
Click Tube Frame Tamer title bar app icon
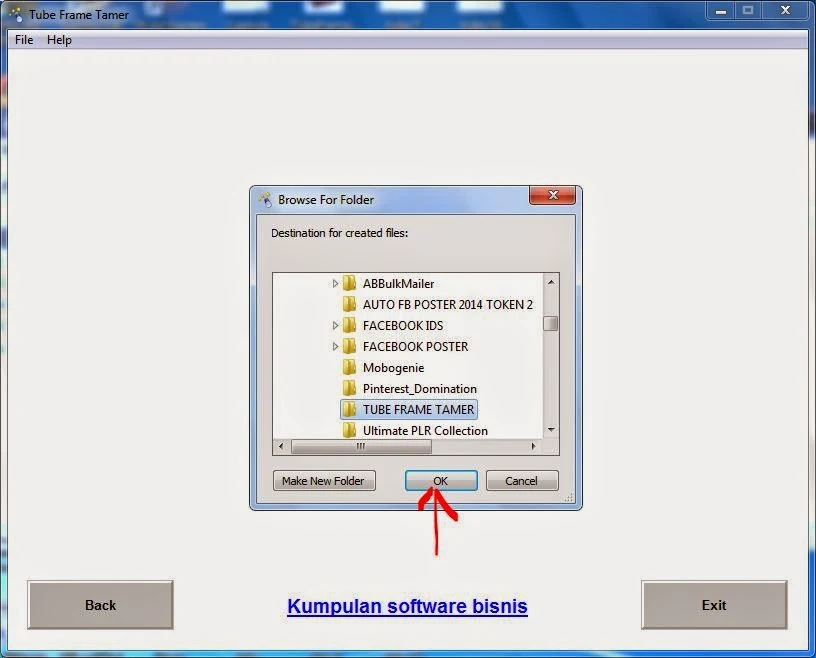tap(17, 14)
